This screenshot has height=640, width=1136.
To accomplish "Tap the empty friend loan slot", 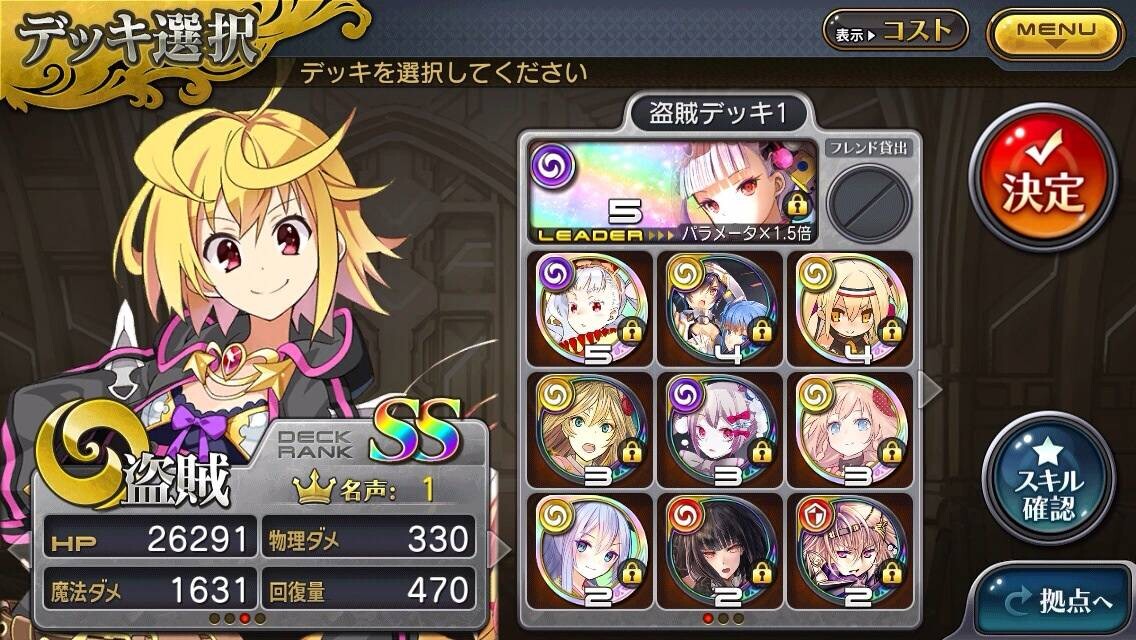I will [869, 202].
